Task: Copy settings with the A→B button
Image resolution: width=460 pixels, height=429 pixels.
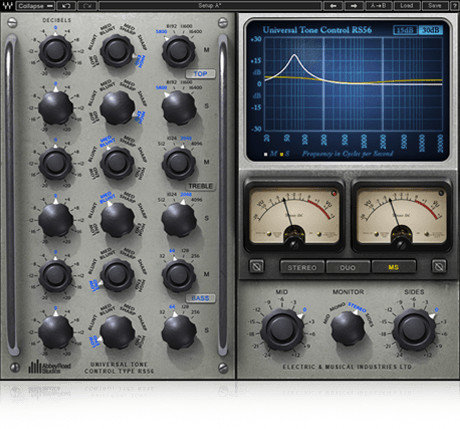Action: [x=379, y=6]
